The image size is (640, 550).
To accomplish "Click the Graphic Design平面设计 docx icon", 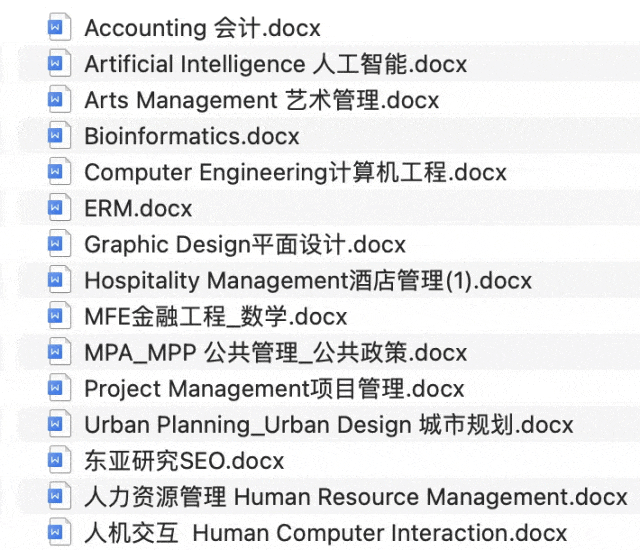I will (x=59, y=244).
